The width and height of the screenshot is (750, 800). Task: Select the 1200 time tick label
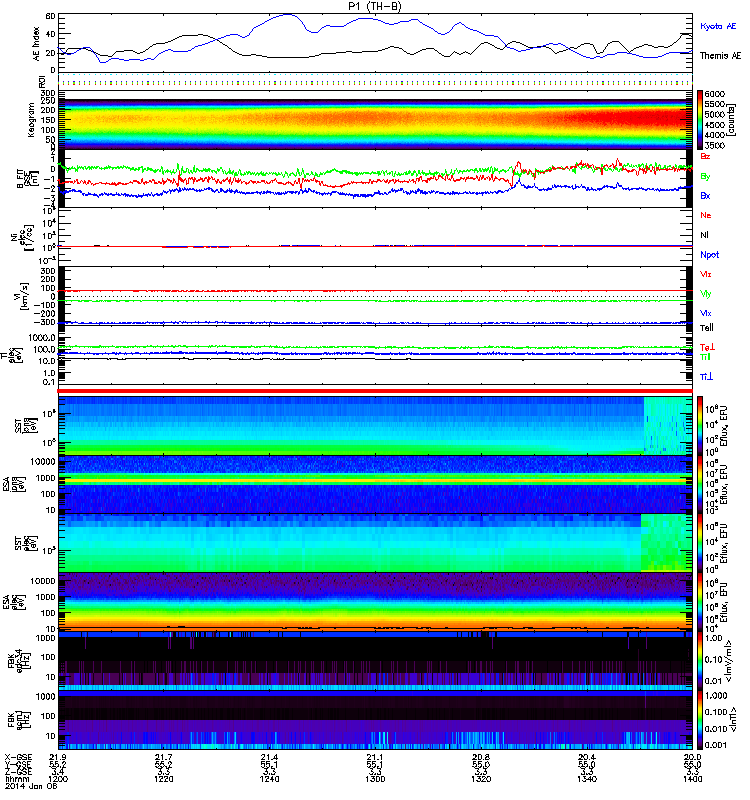tap(58, 779)
